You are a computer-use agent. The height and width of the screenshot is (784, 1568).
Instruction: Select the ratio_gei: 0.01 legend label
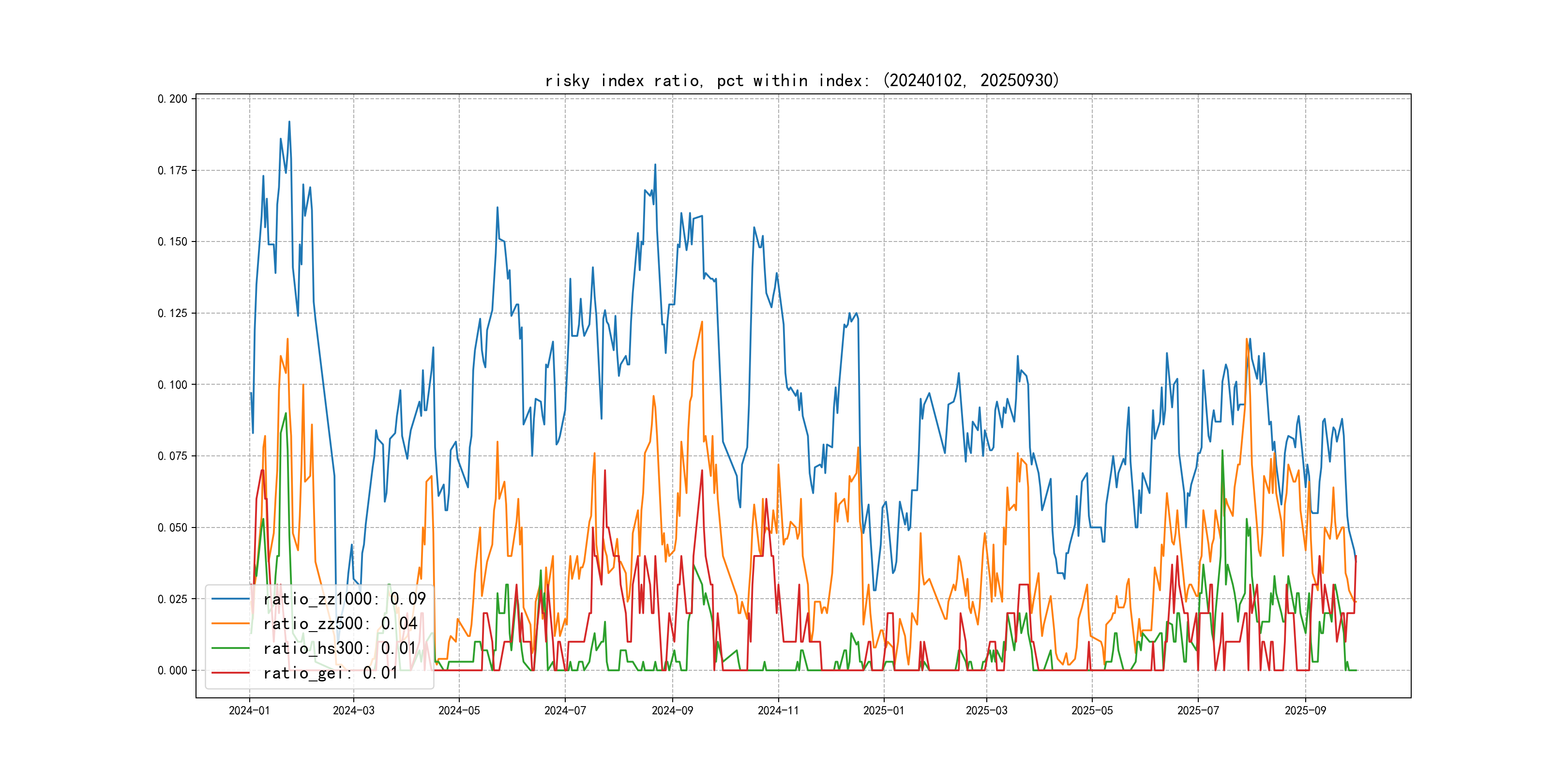tap(331, 673)
